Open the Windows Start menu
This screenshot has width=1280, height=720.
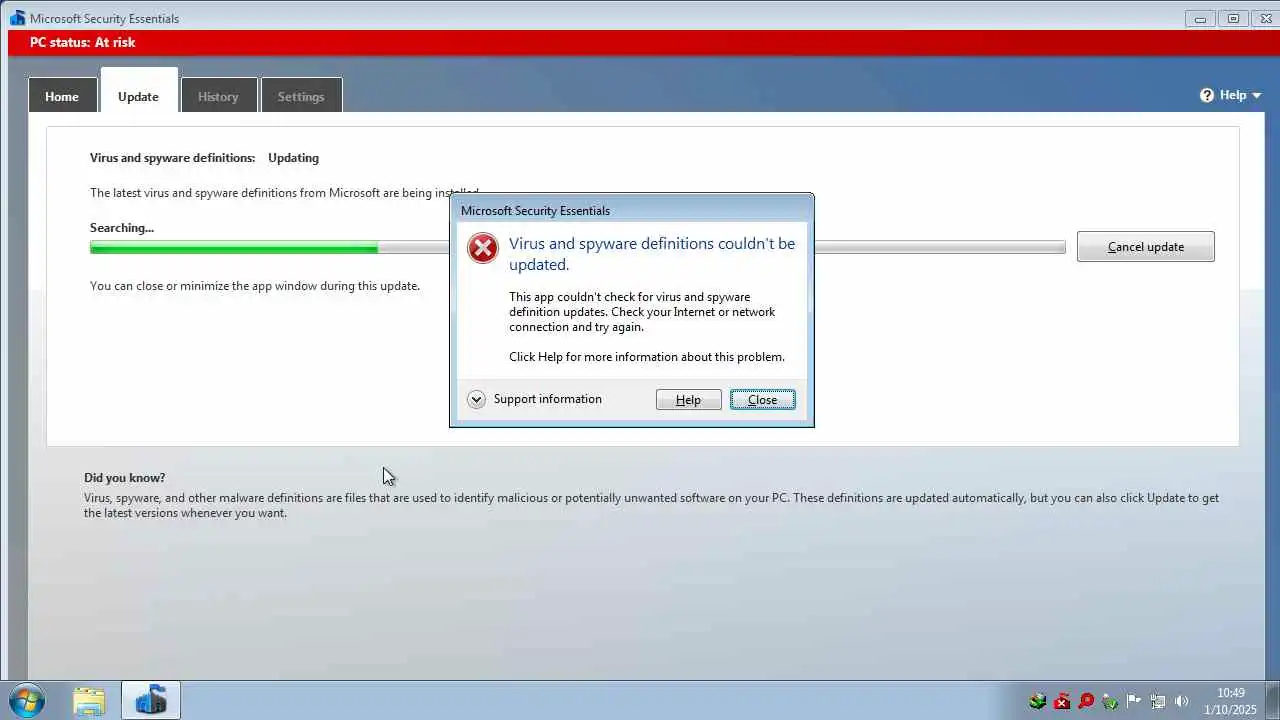(x=26, y=700)
